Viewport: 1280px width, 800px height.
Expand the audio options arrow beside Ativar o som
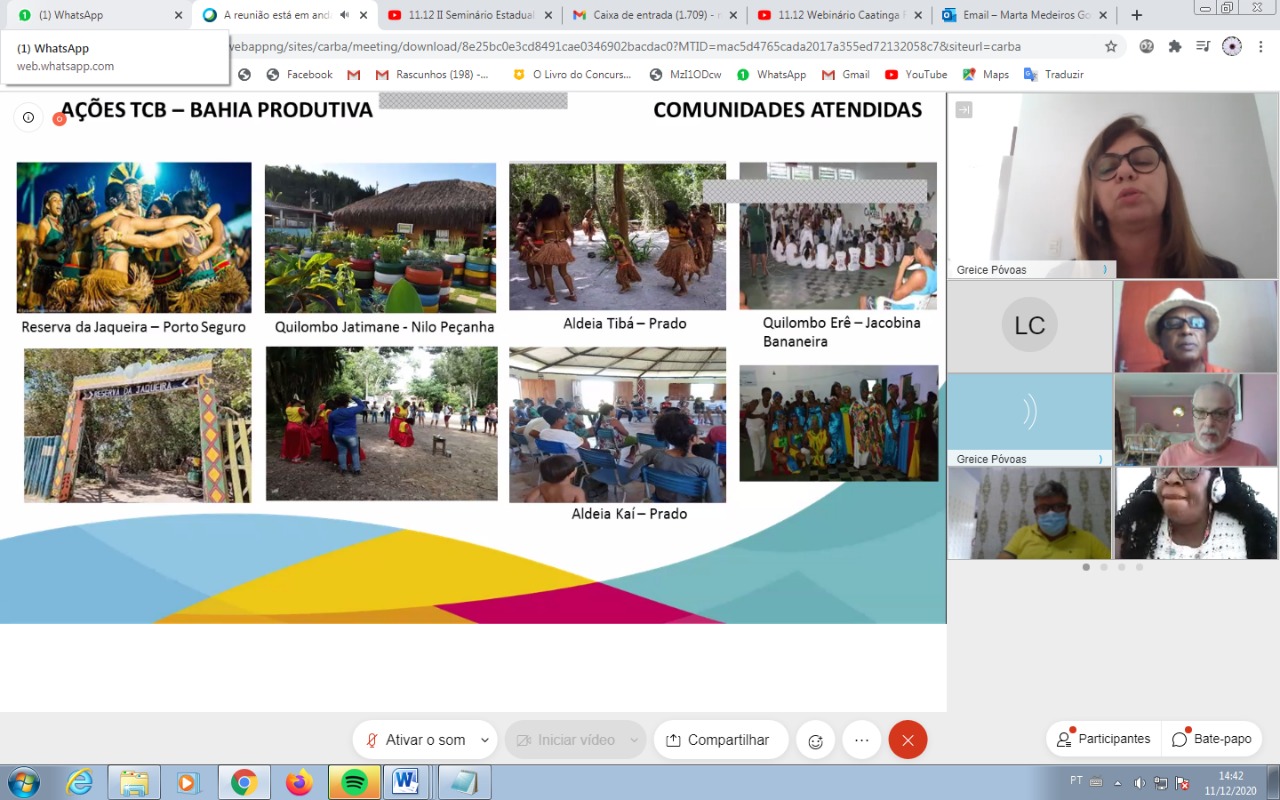(x=485, y=740)
